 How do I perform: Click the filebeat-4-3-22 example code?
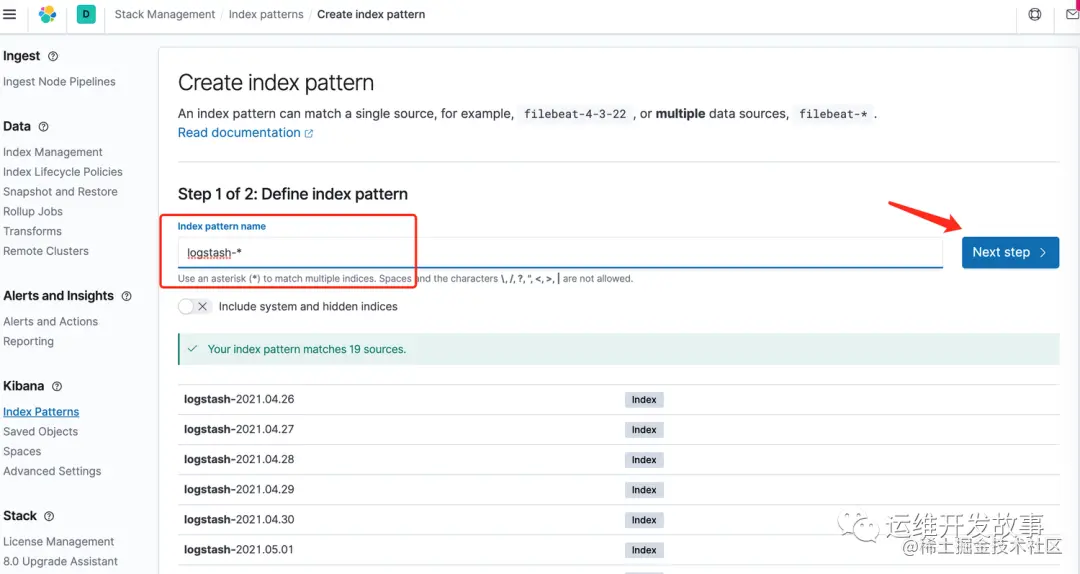click(x=575, y=114)
